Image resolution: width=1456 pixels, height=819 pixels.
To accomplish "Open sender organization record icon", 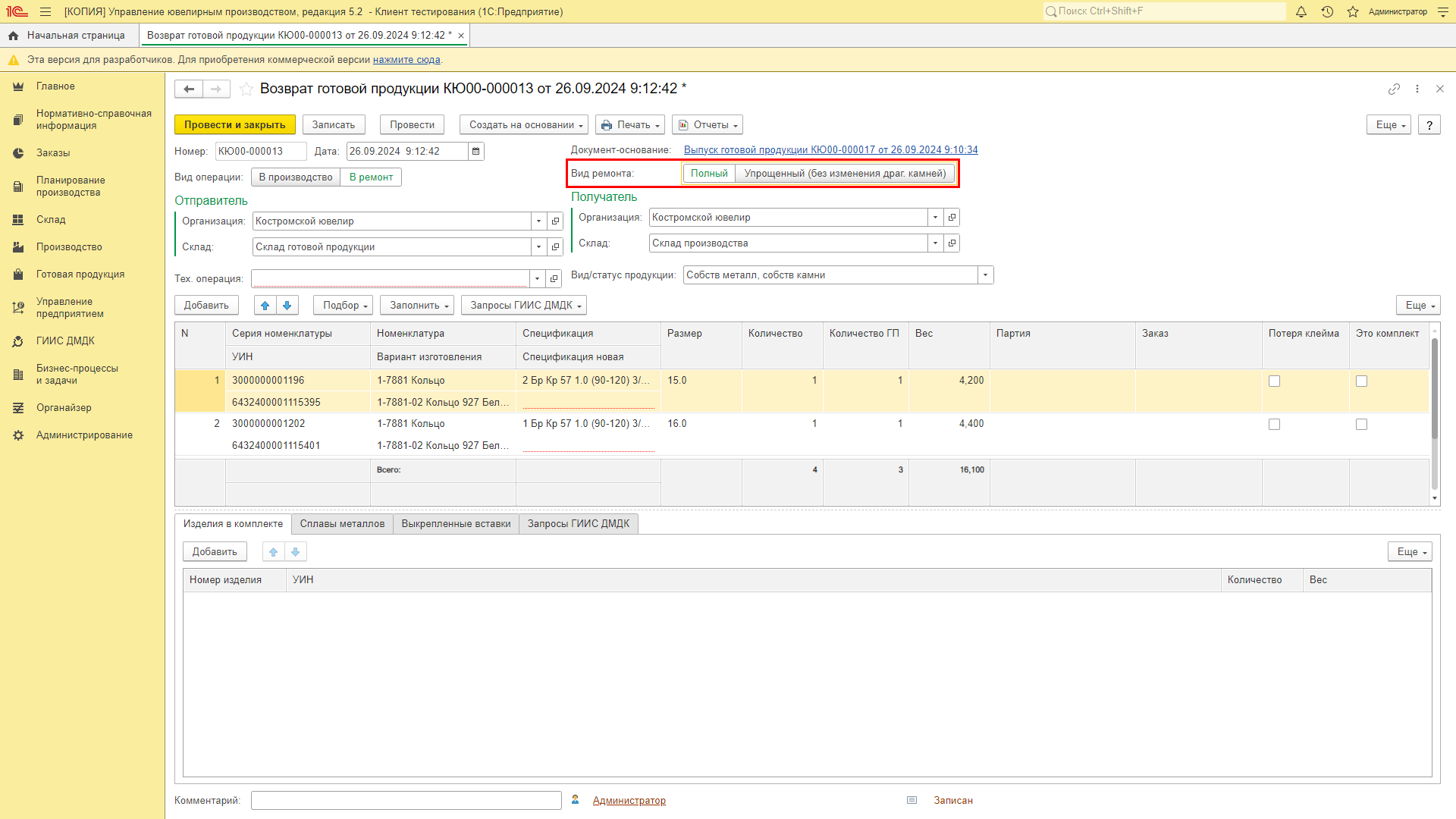I will click(x=555, y=221).
